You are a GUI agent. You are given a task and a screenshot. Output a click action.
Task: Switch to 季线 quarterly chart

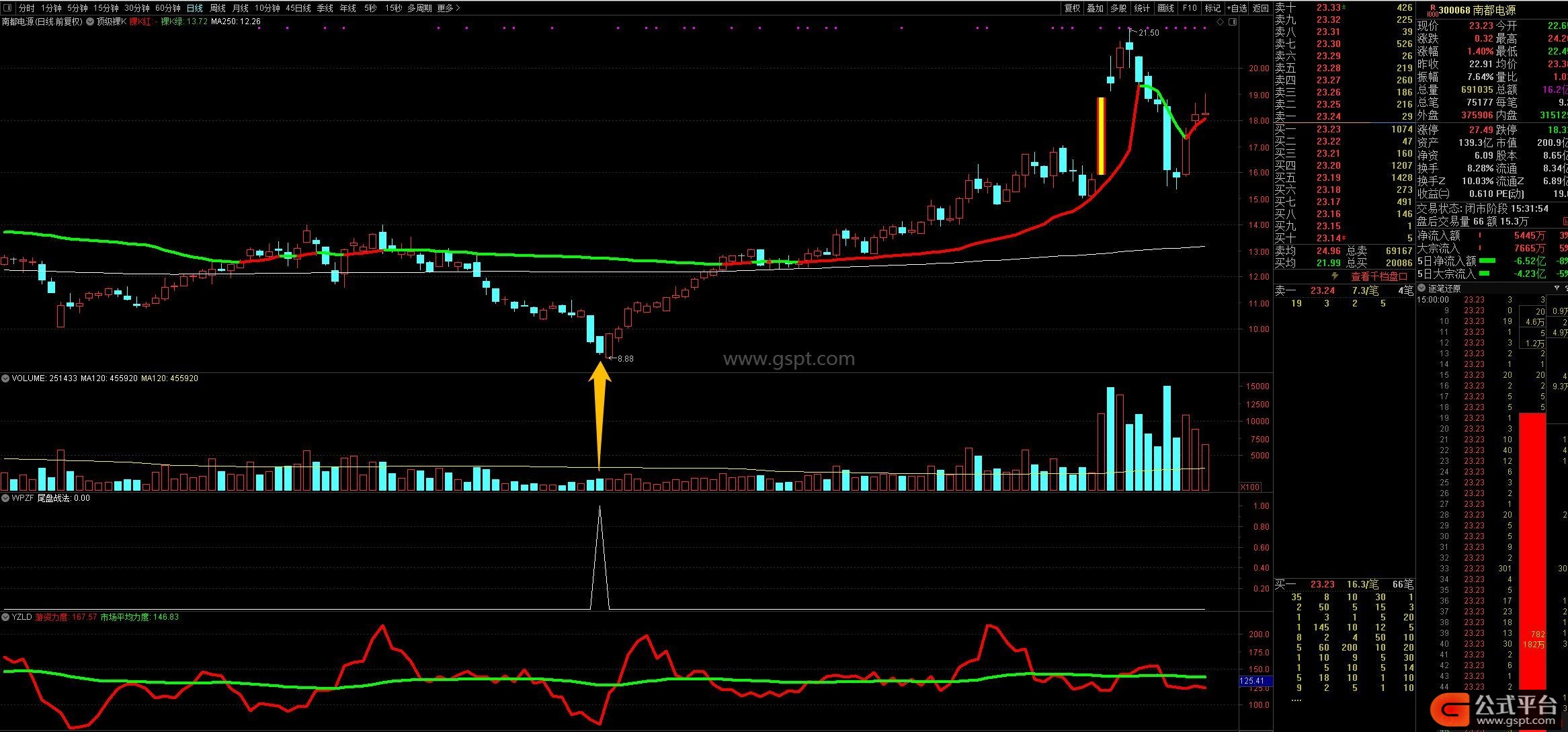(x=325, y=8)
